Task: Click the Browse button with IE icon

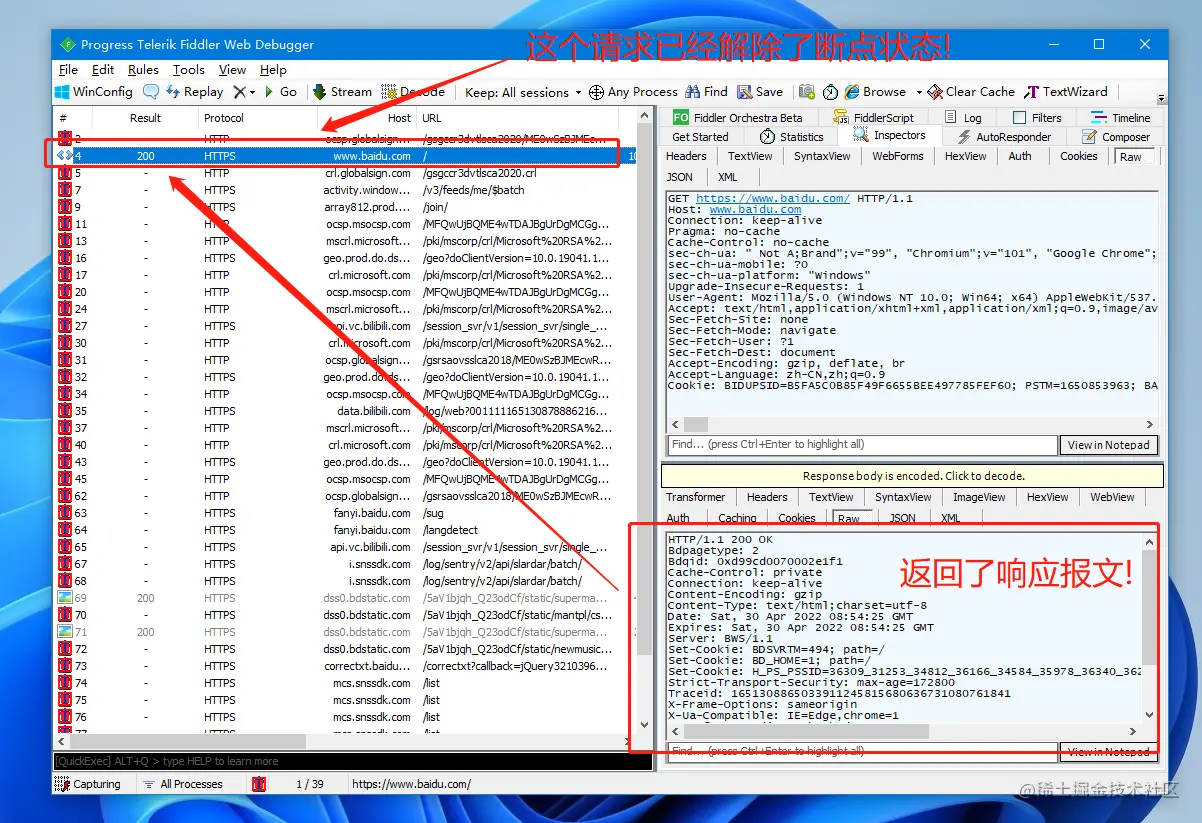Action: click(x=875, y=92)
